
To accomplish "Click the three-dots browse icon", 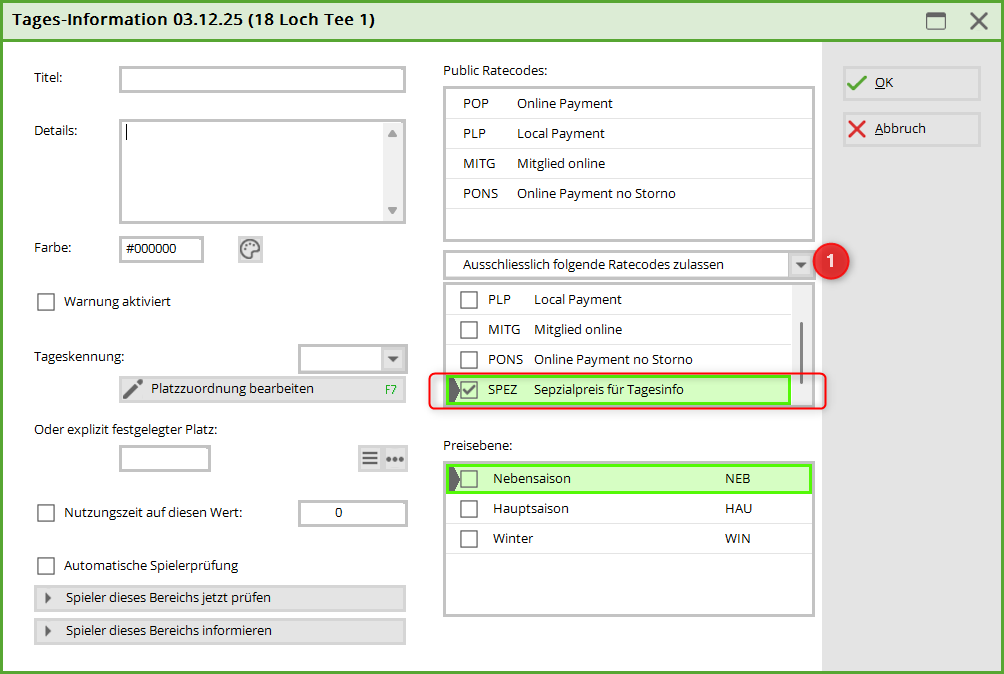I will [395, 458].
